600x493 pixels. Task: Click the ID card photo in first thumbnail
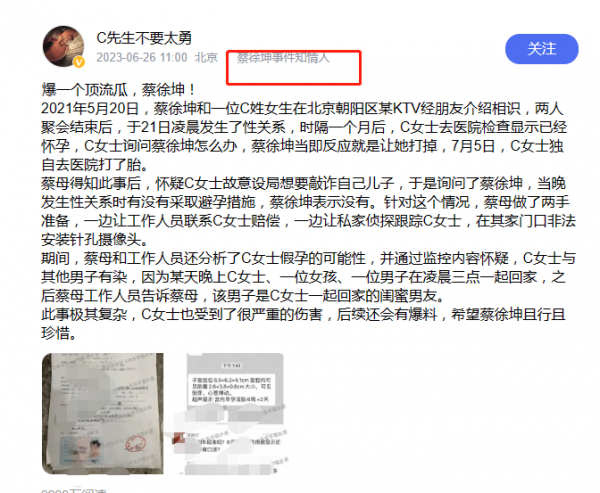82,451
